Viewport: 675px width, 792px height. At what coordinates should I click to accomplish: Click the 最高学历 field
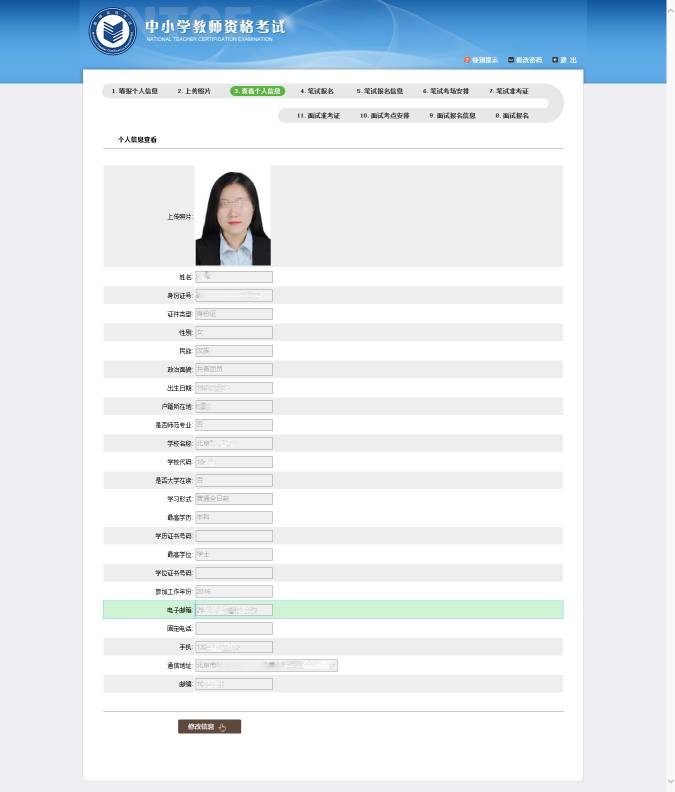click(234, 518)
